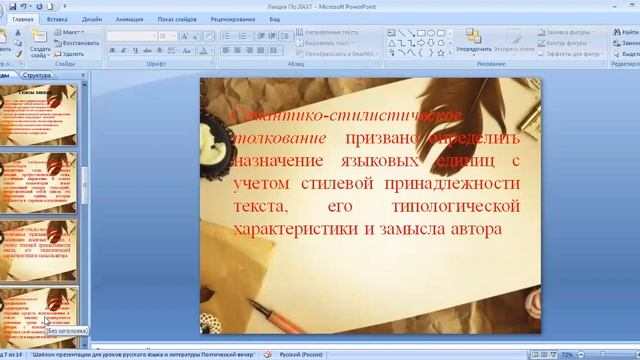The width and height of the screenshot is (640, 360).
Task: Open Заливка фигуры shape fill
Action: click(x=566, y=32)
